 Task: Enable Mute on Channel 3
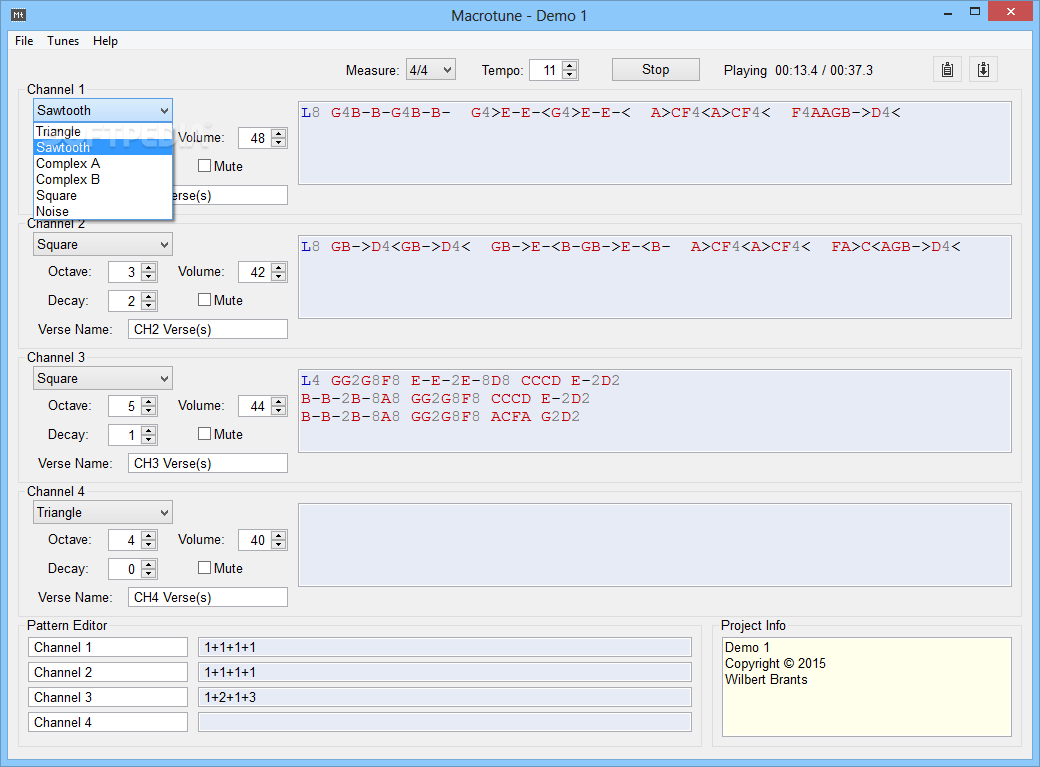pos(205,434)
